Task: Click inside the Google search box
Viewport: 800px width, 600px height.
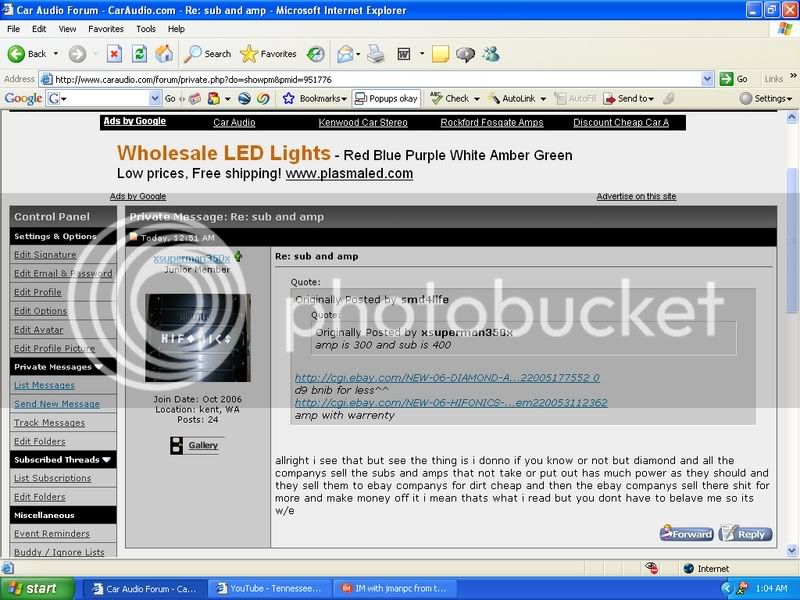Action: [x=105, y=98]
